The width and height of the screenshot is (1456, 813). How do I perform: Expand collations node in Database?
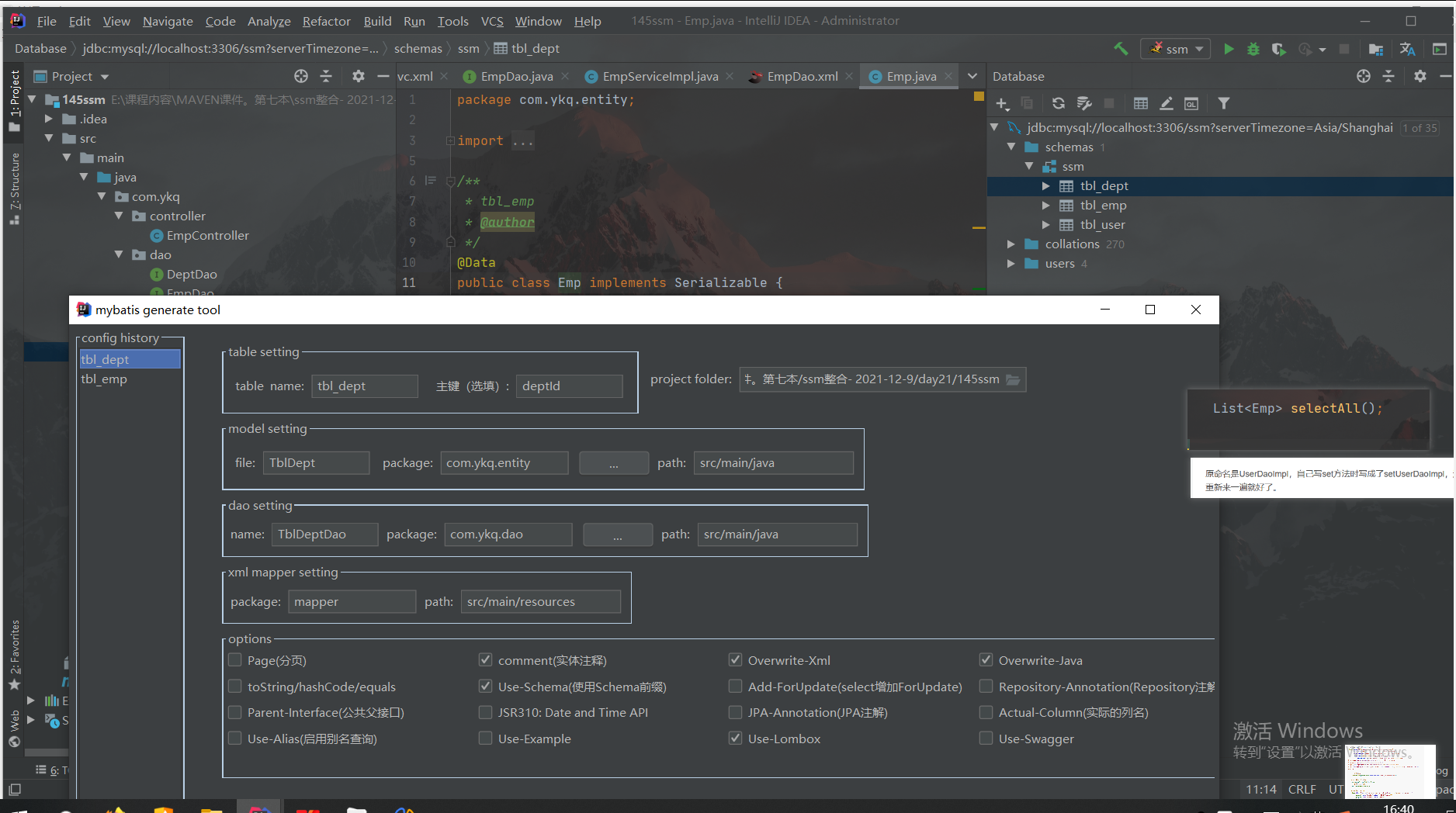point(1011,244)
